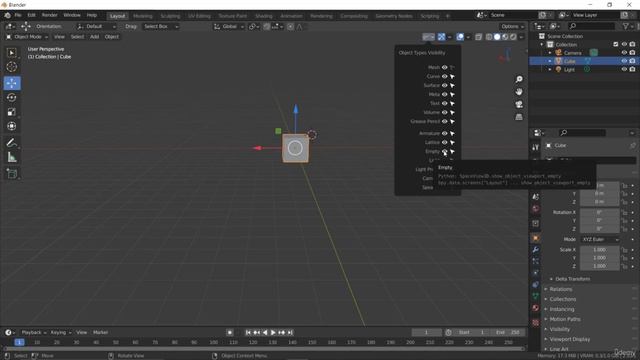
Task: Toggle Grease Pencil visibility eye
Action: [x=444, y=121]
